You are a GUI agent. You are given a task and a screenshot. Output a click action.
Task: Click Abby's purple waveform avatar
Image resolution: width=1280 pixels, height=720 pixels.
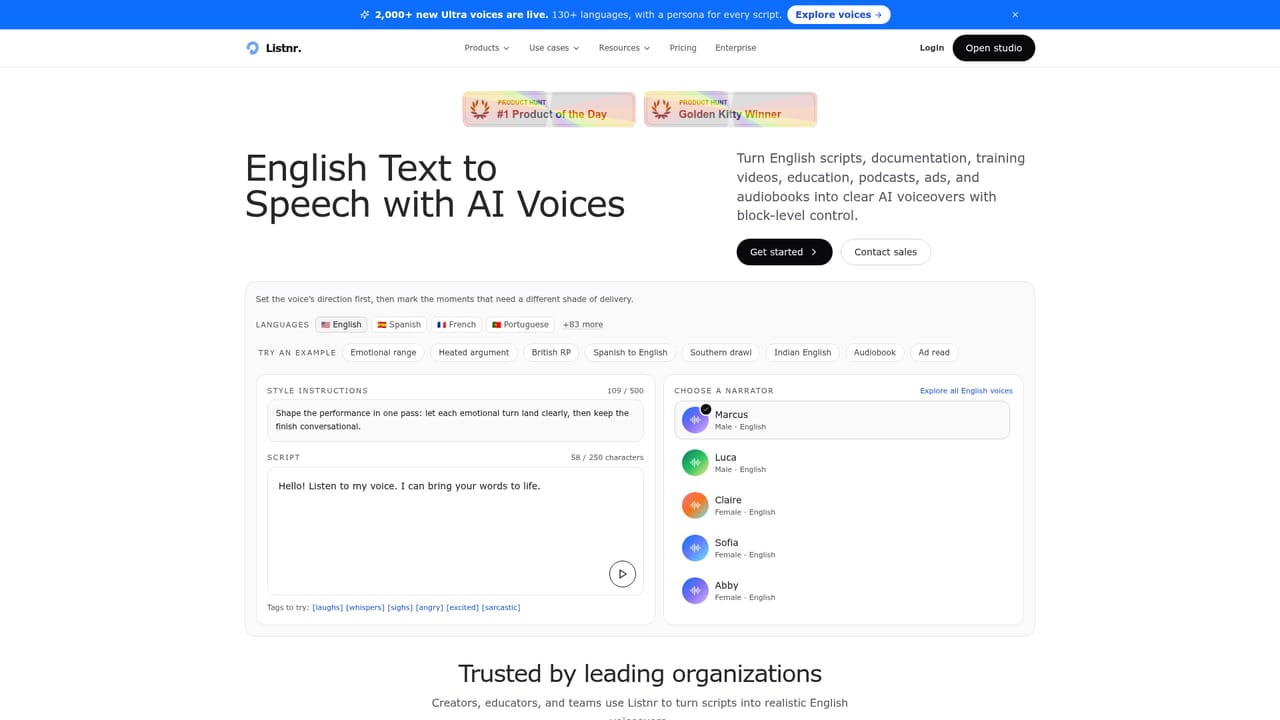695,591
